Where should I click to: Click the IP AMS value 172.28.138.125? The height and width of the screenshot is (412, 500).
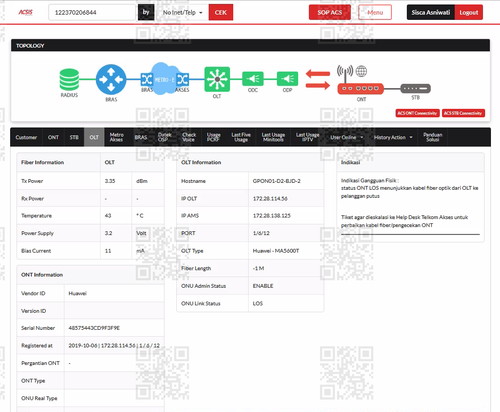(272, 216)
